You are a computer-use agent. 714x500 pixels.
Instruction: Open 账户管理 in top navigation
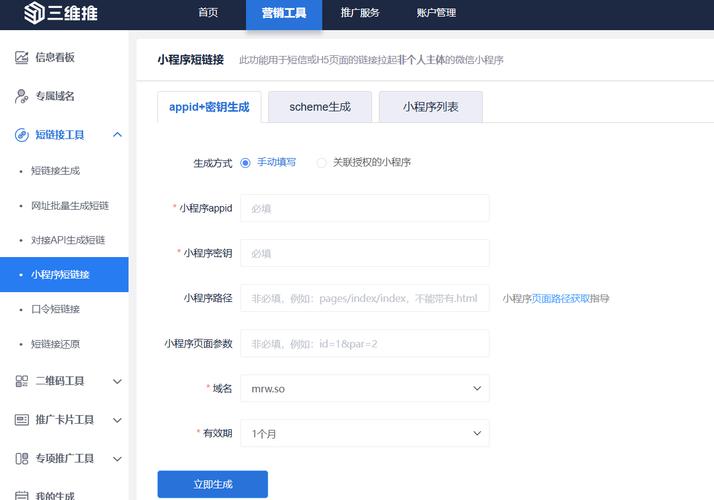pyautogui.click(x=436, y=13)
